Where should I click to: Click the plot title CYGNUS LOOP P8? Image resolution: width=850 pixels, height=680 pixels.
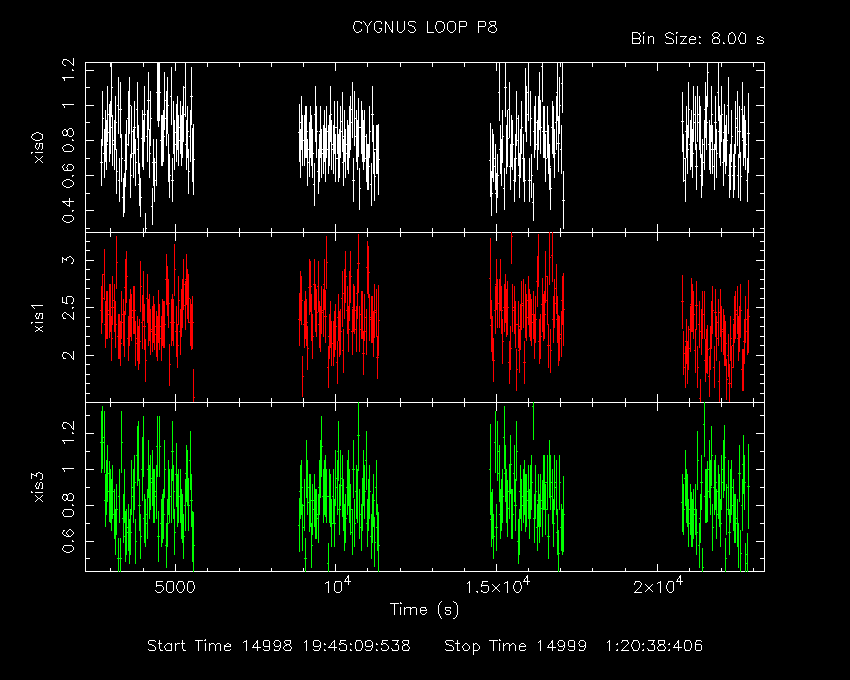point(425,27)
